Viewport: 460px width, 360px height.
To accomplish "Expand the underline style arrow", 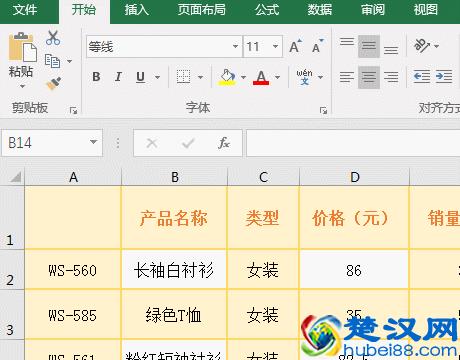I will point(157,77).
